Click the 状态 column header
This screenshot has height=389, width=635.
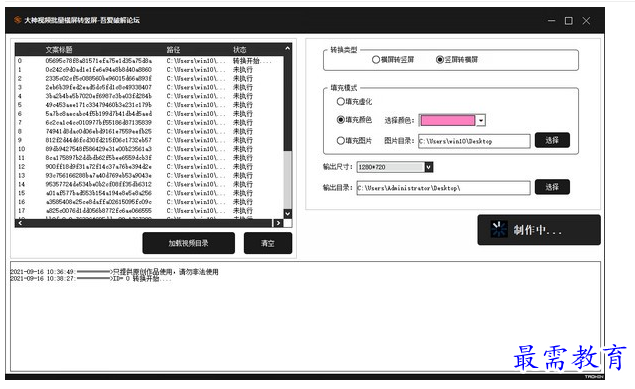pos(239,49)
